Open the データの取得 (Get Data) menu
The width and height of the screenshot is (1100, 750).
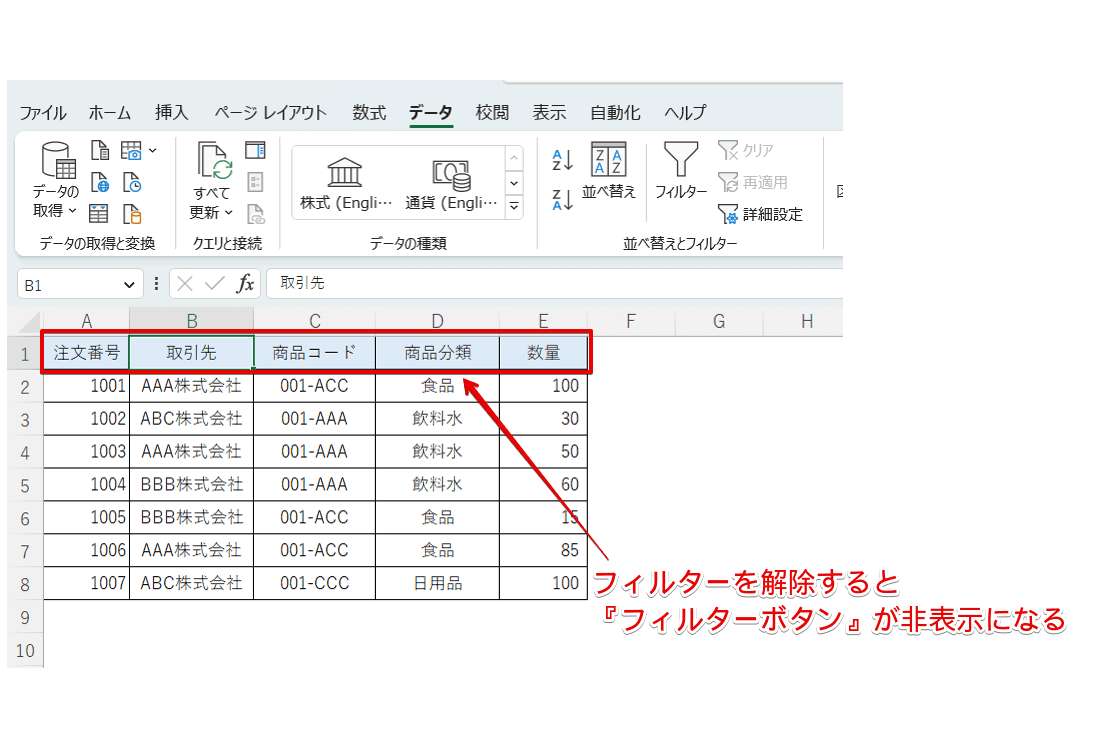coord(55,180)
